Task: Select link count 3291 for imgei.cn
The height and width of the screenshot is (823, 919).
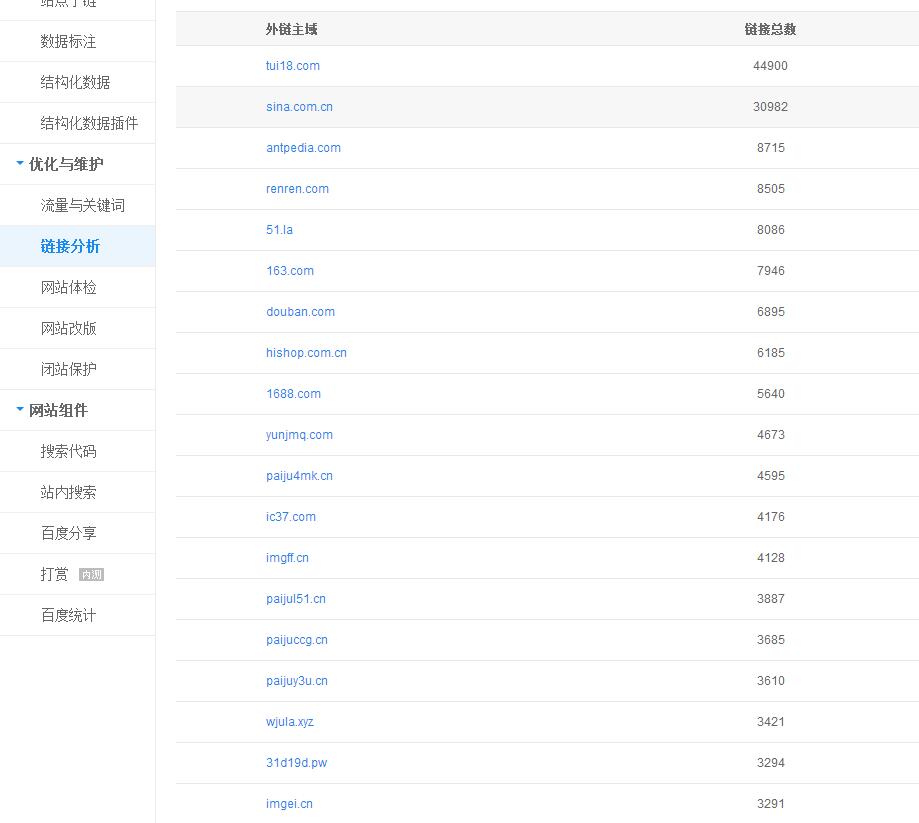Action: click(770, 804)
